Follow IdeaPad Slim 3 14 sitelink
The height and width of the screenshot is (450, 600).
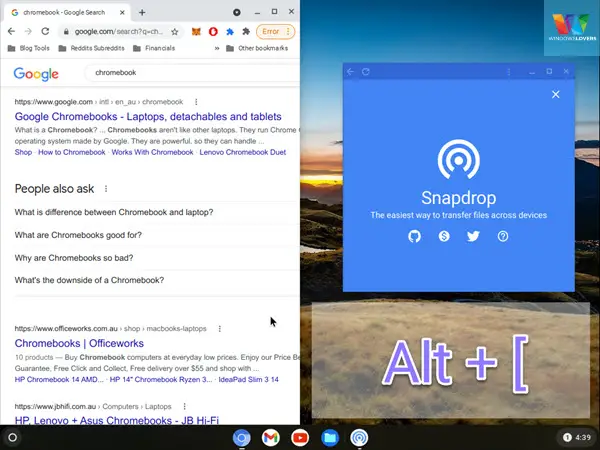(x=248, y=380)
